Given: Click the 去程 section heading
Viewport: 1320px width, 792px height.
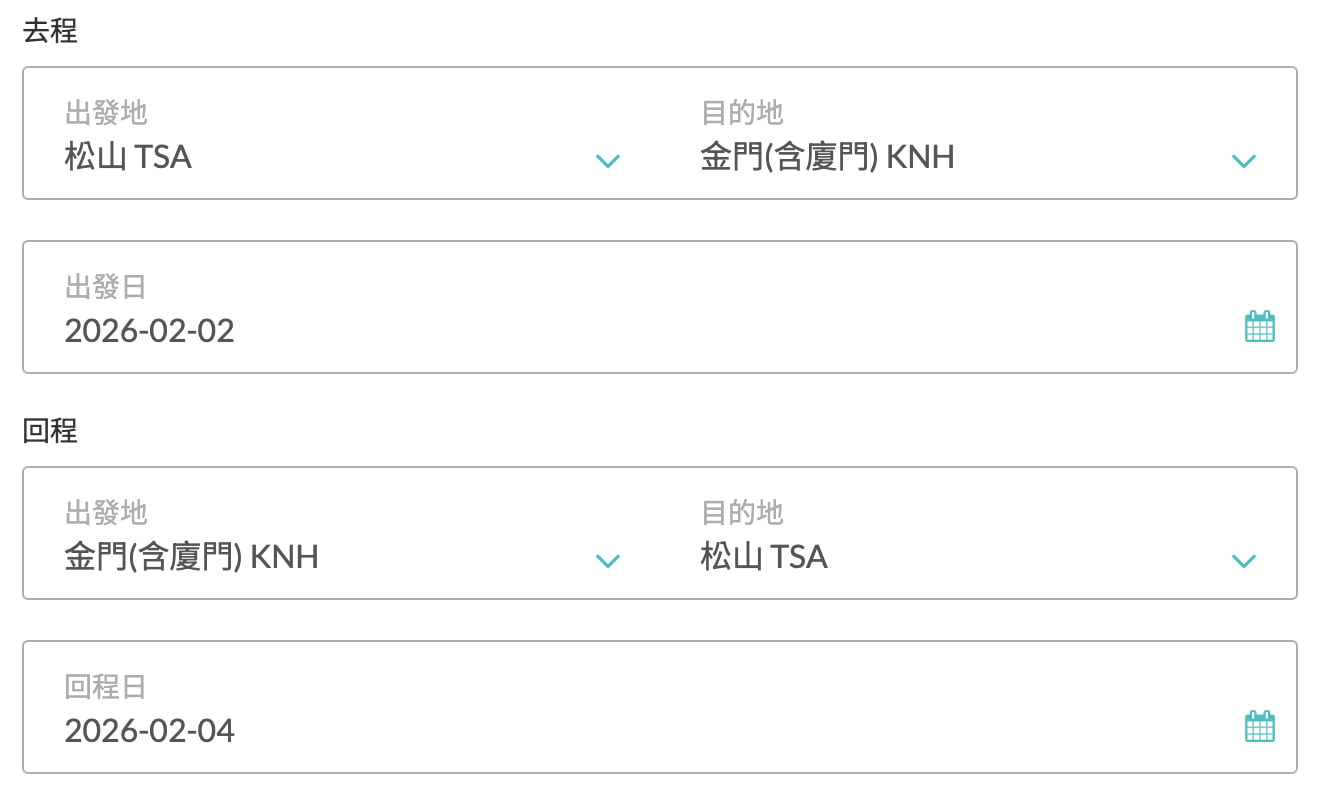Looking at the screenshot, I should click(49, 31).
